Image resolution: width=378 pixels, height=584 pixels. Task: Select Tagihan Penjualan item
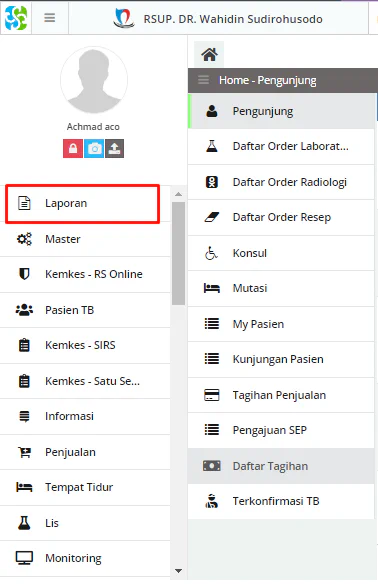[281, 395]
